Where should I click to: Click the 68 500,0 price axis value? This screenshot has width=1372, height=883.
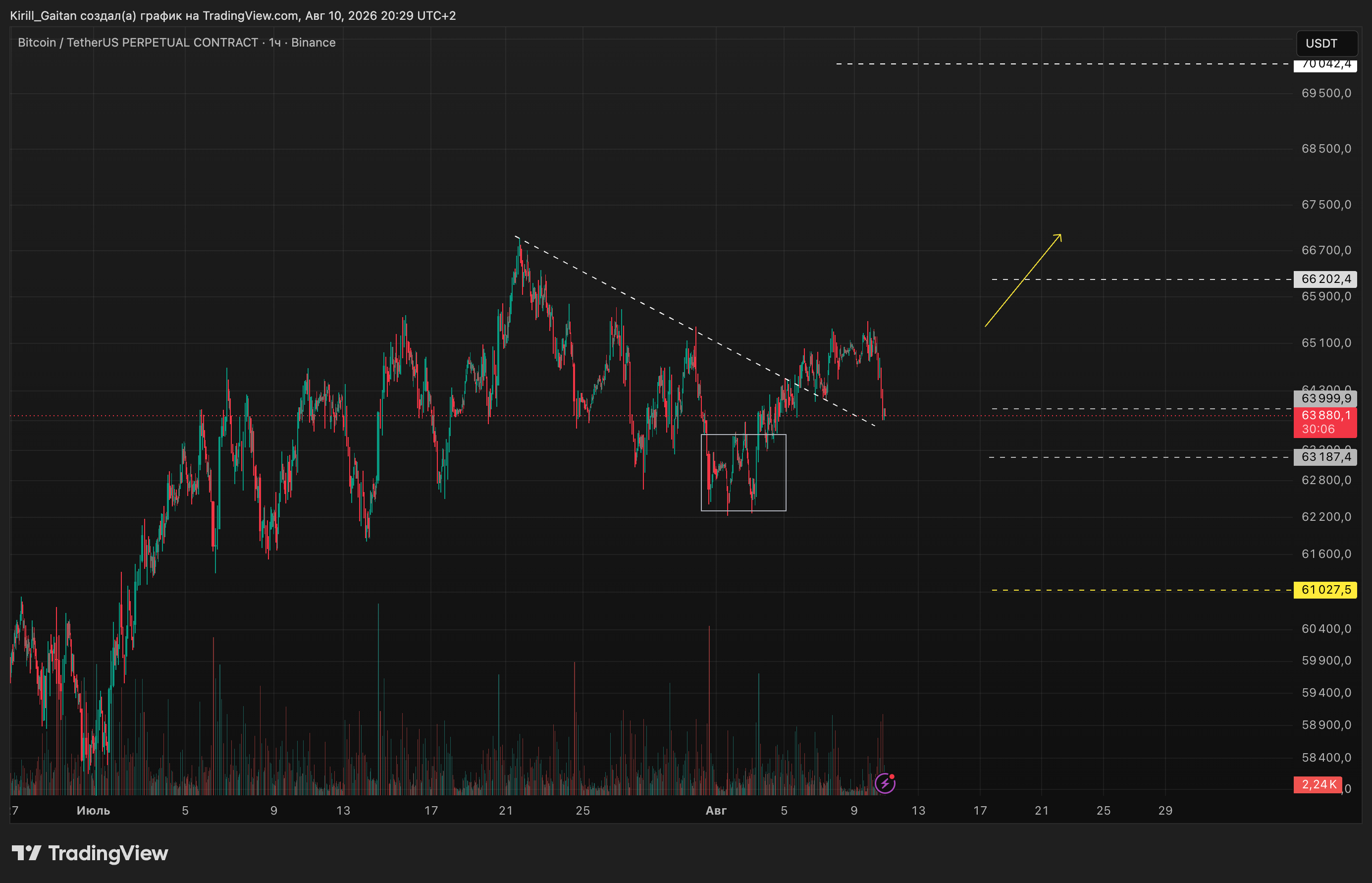1326,149
